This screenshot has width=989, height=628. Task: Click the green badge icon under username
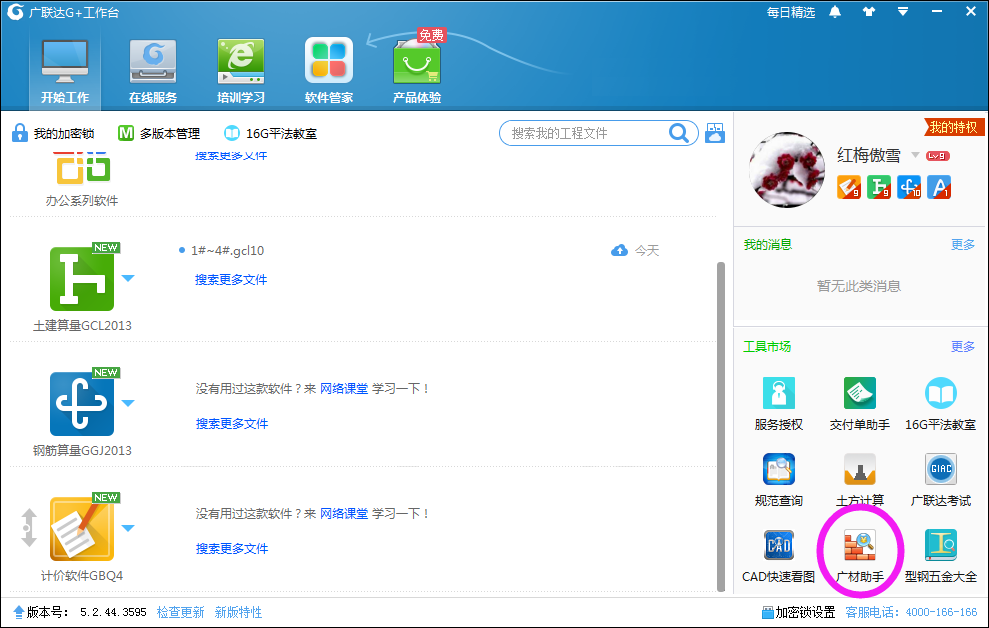[879, 187]
